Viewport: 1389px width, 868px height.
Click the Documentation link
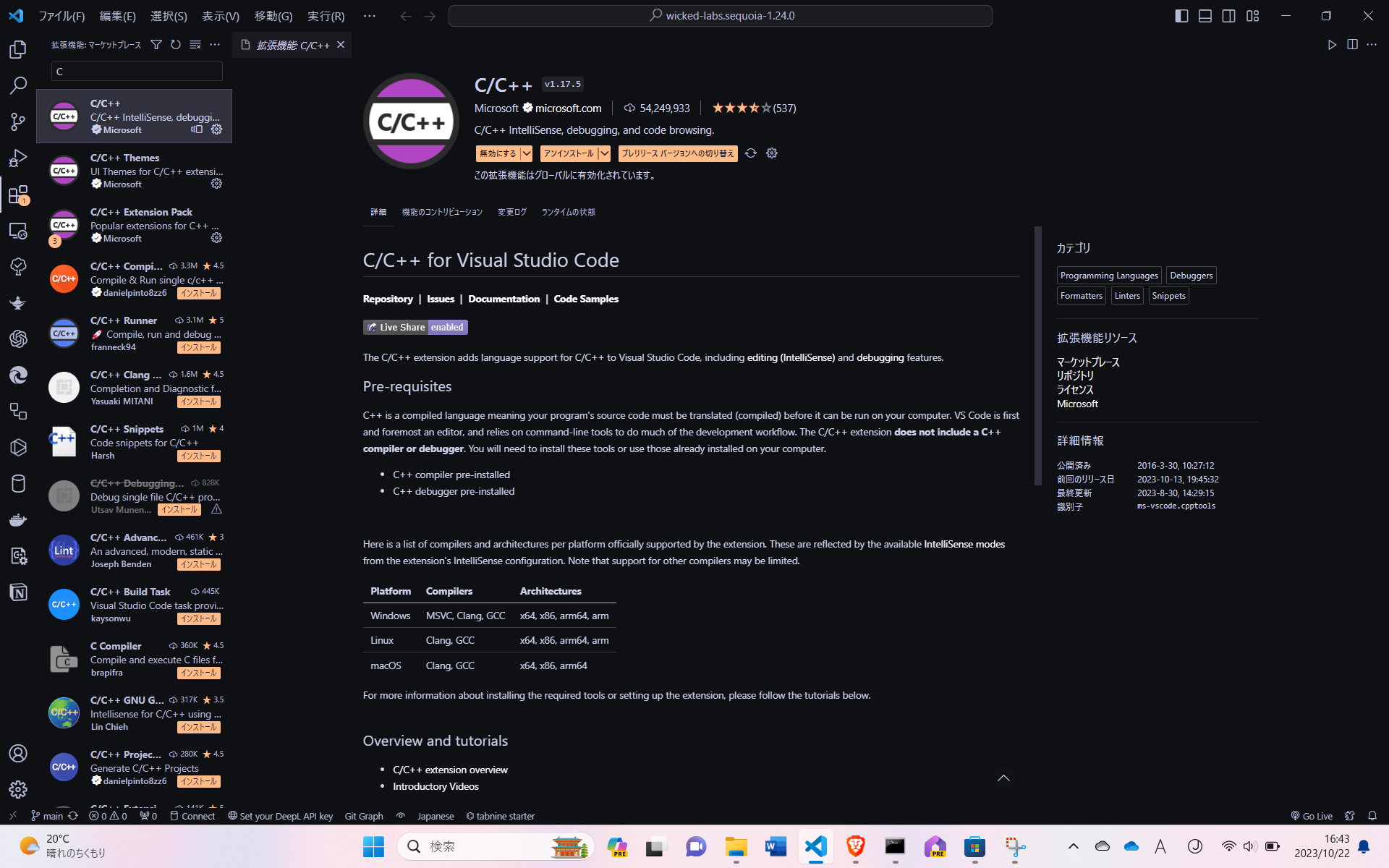click(x=504, y=299)
